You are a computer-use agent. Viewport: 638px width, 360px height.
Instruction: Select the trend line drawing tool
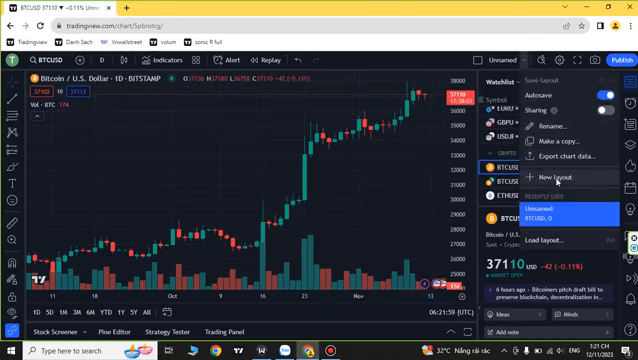coord(12,99)
